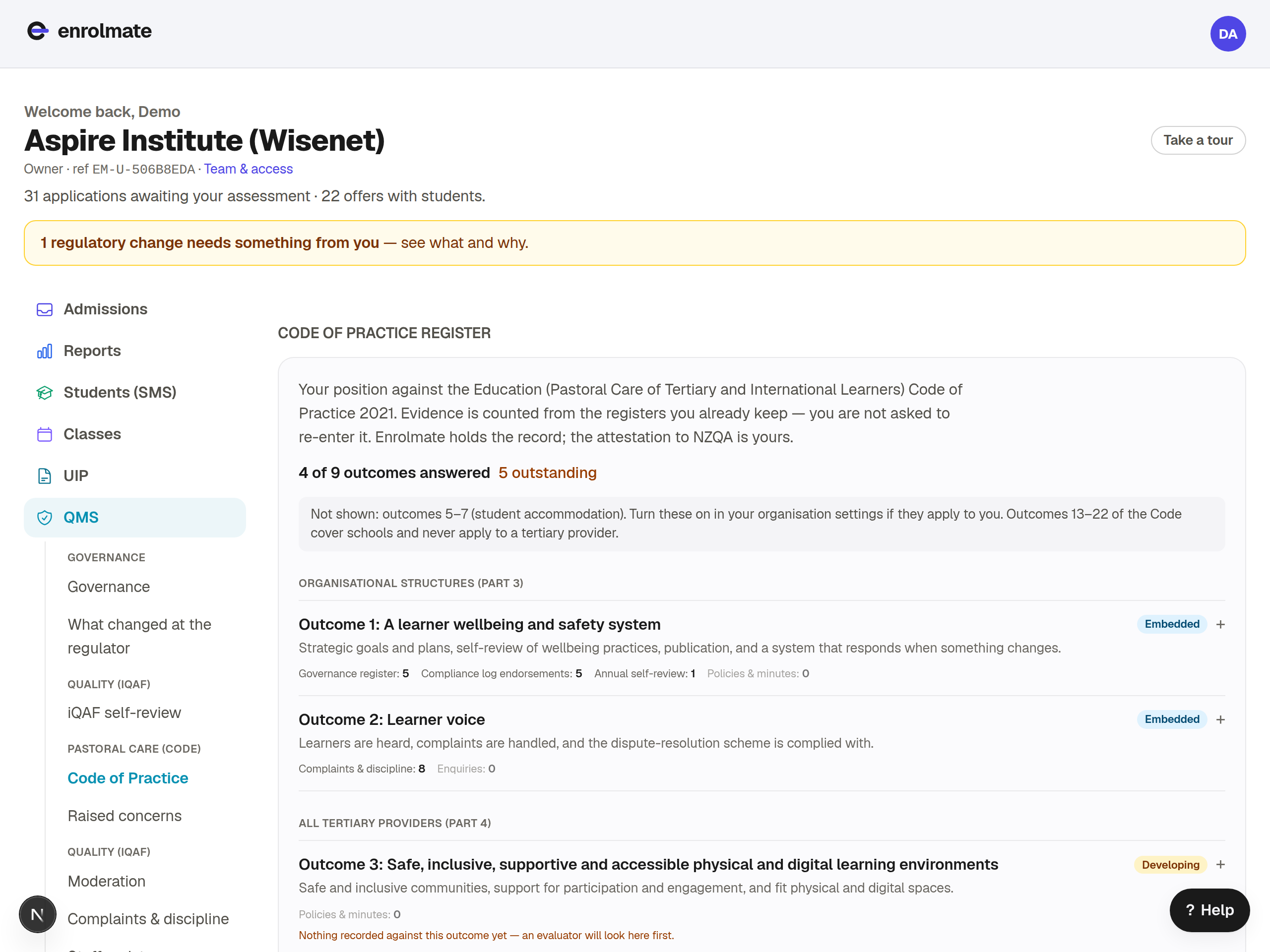The height and width of the screenshot is (952, 1270).
Task: Open What changed at the regulator
Action: tap(139, 636)
